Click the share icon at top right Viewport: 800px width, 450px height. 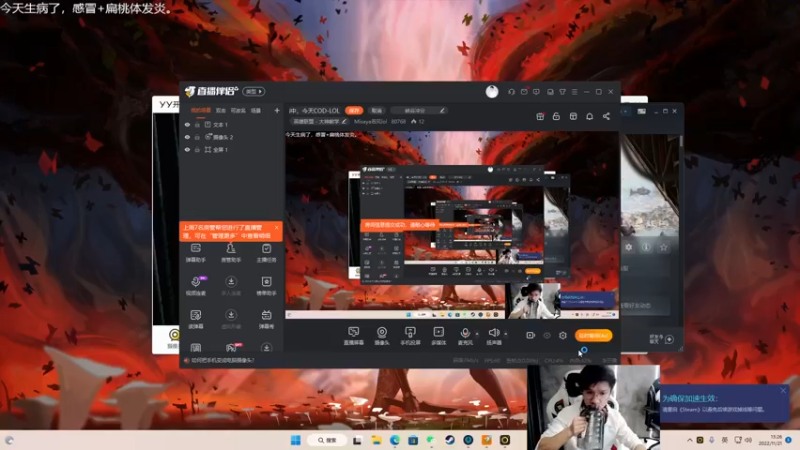pyautogui.click(x=606, y=116)
